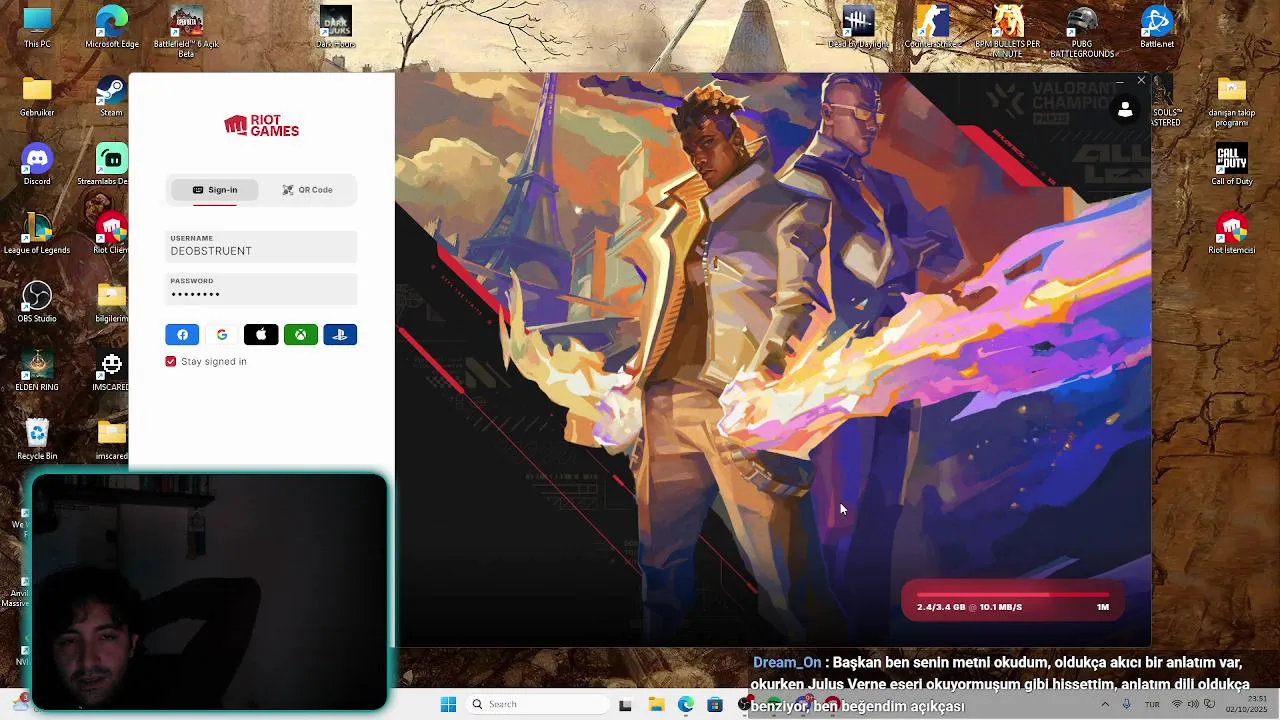Image resolution: width=1280 pixels, height=720 pixels.
Task: Sign in with Apple
Action: (x=261, y=335)
